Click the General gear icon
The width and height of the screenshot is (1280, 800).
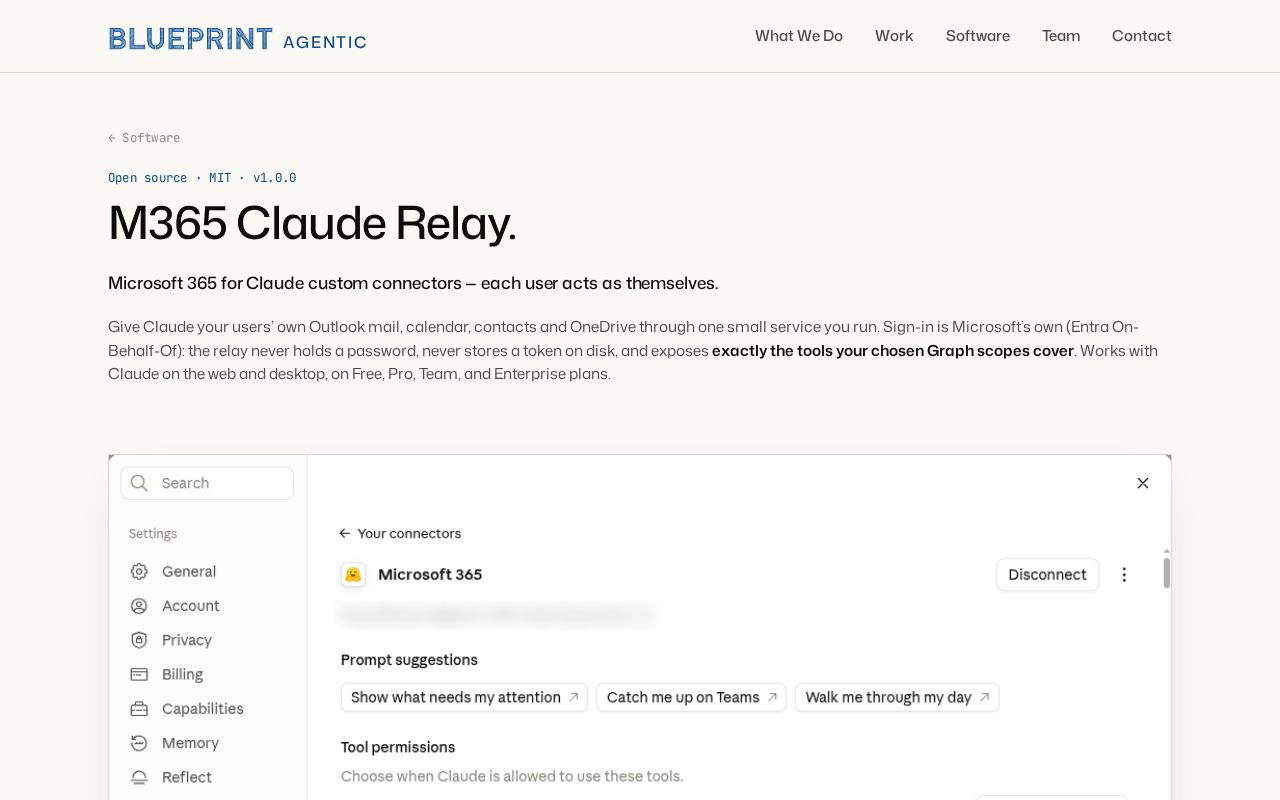click(139, 572)
